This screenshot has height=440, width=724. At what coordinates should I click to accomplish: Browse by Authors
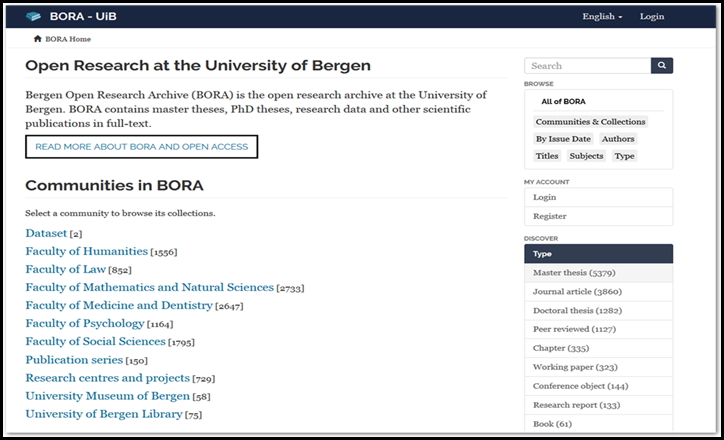(x=618, y=139)
